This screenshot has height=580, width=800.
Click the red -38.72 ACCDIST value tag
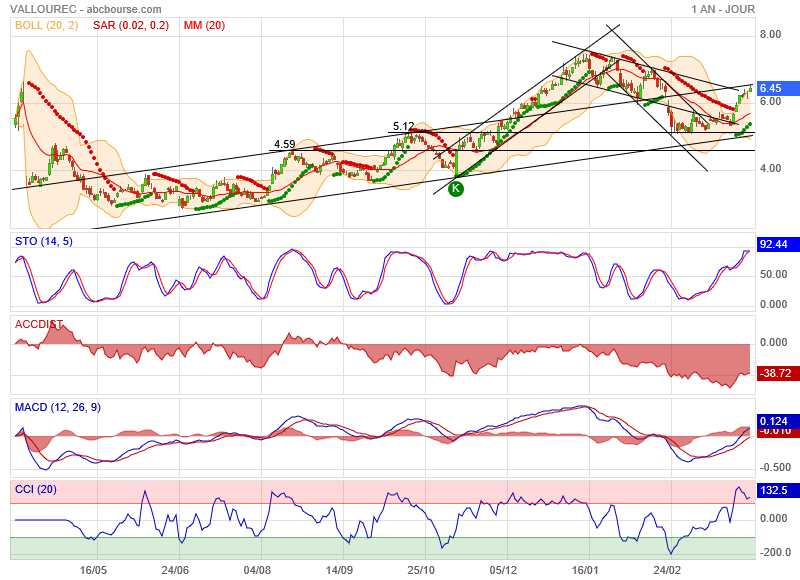pyautogui.click(x=778, y=373)
